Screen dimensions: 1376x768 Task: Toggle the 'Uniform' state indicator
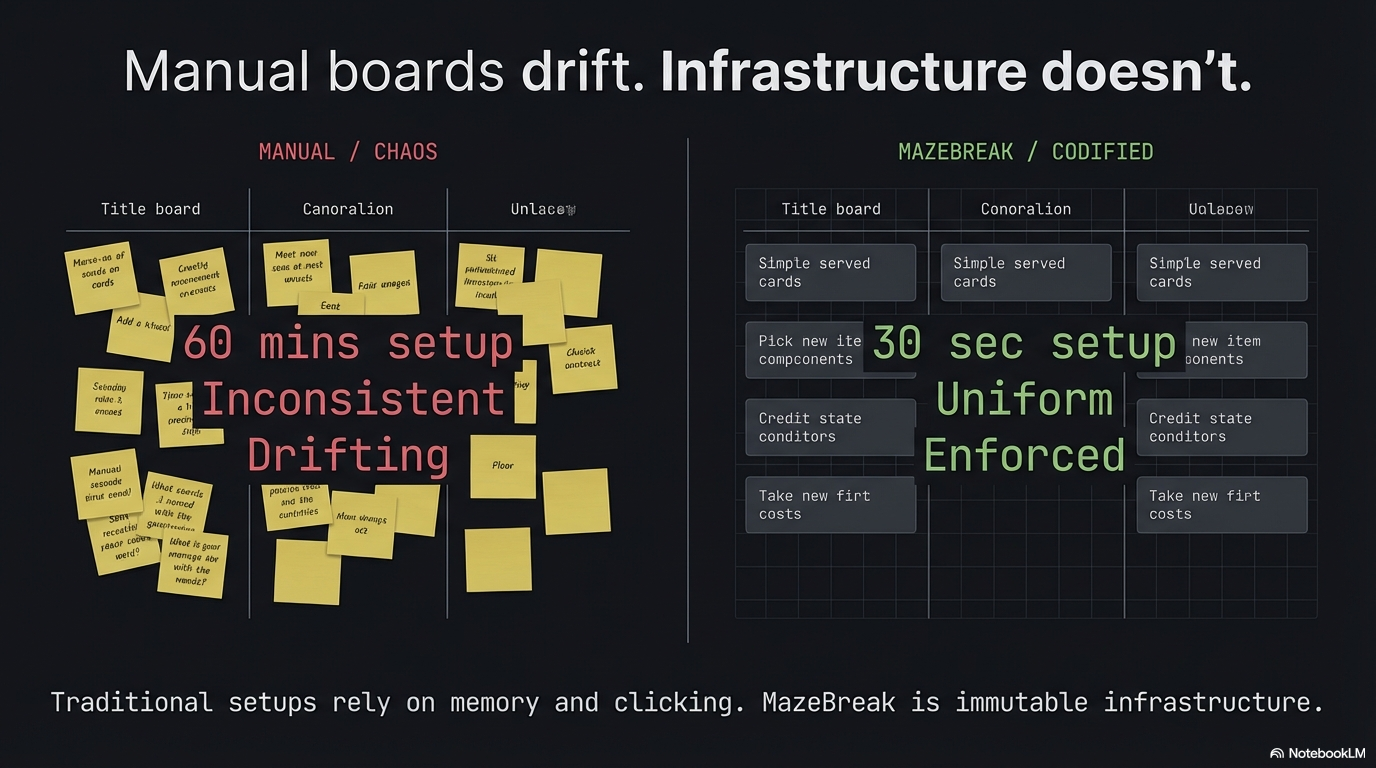click(1025, 398)
